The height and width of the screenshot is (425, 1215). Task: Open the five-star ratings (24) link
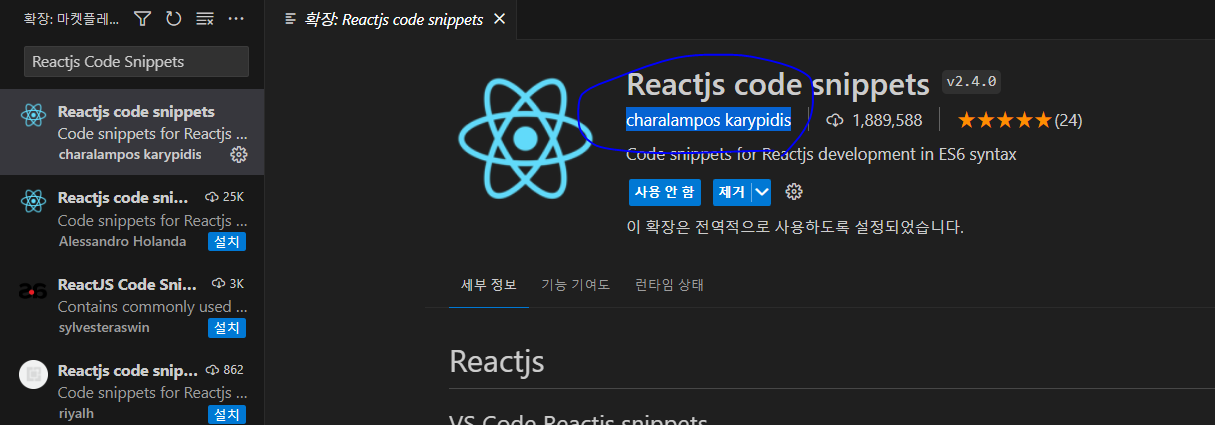(1020, 120)
